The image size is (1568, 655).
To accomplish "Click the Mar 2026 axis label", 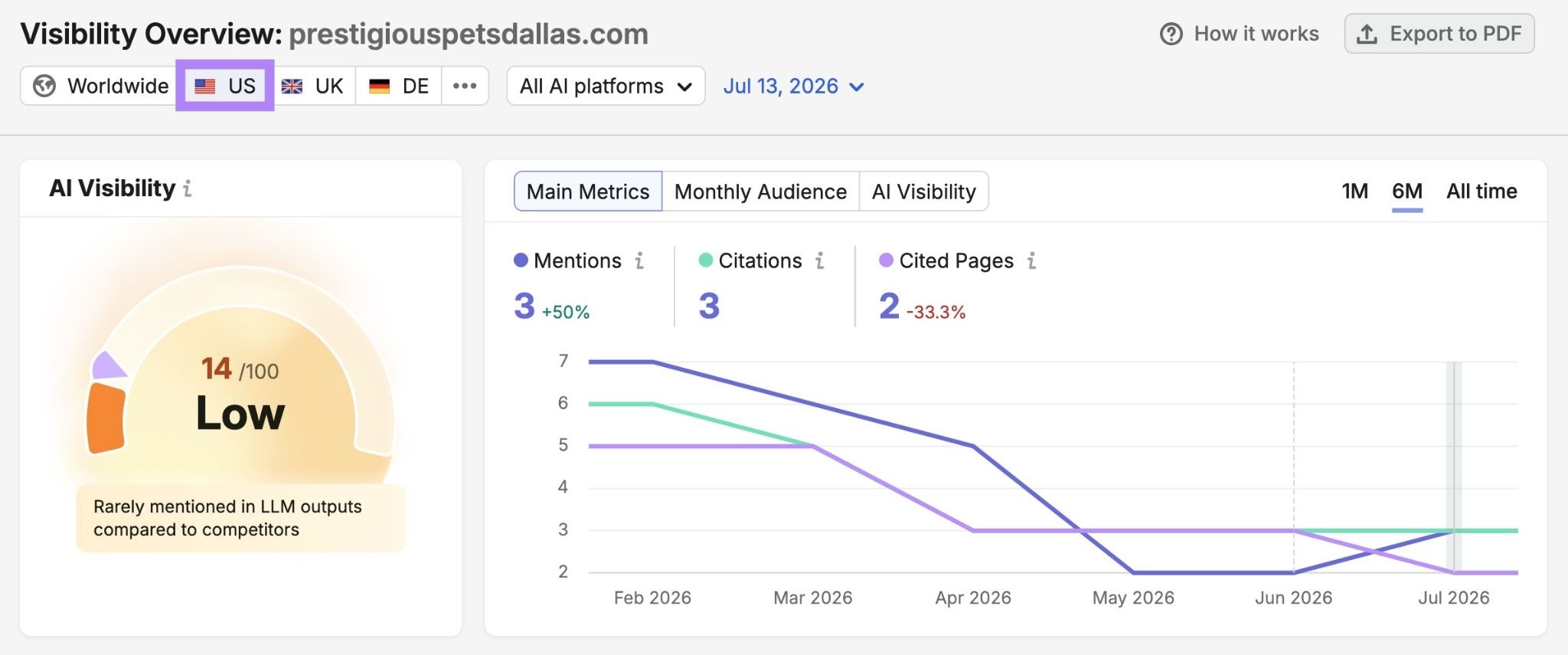I will click(x=813, y=598).
